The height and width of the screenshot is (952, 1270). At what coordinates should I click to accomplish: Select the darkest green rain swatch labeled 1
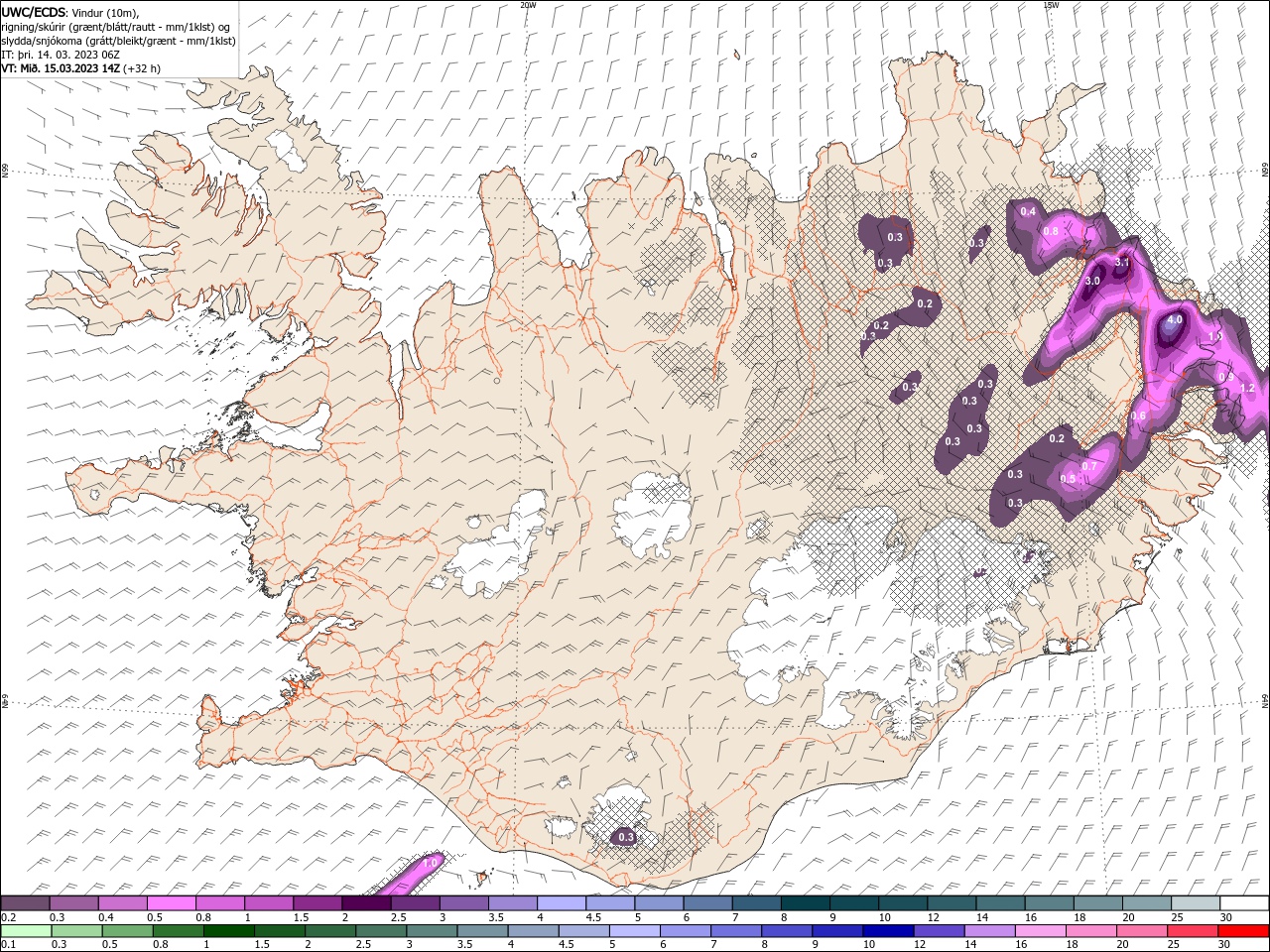tap(229, 931)
